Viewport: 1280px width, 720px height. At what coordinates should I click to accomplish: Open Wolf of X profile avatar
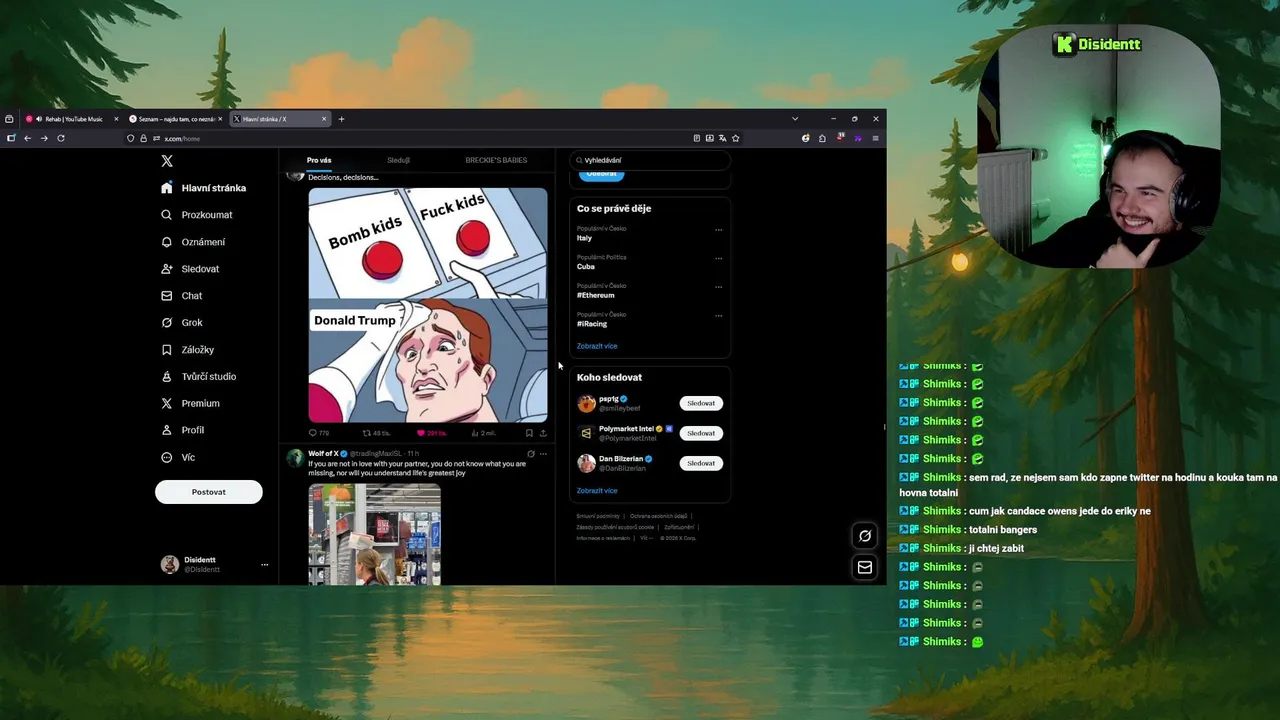[295, 458]
